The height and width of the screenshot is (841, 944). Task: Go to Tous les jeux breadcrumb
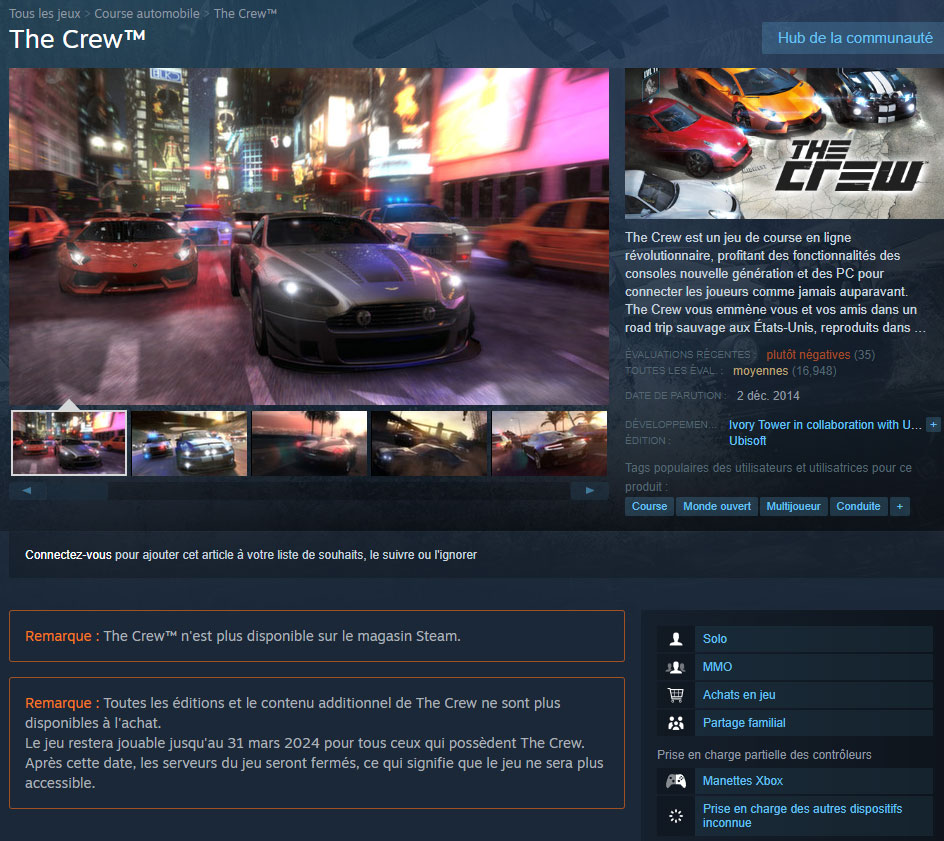pos(45,13)
